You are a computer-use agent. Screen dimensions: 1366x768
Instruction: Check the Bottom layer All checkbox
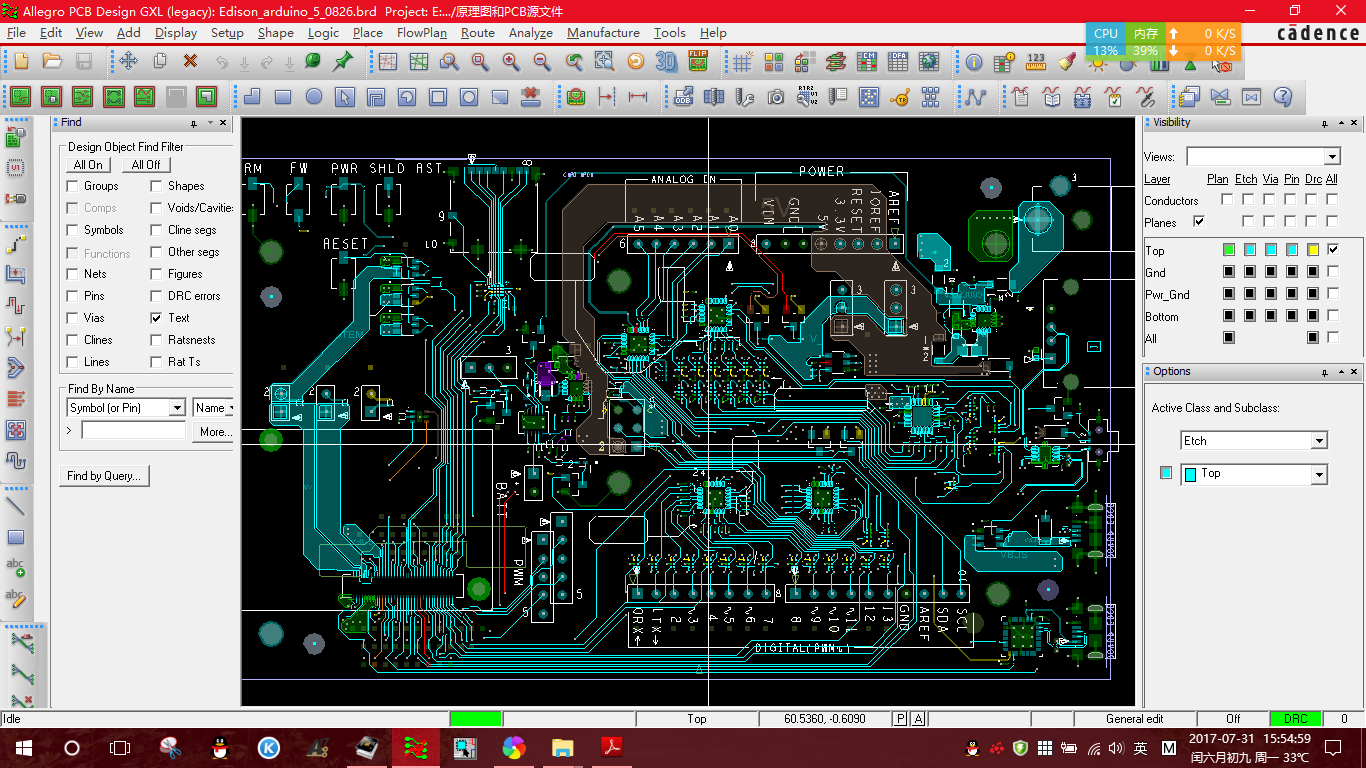[1333, 315]
